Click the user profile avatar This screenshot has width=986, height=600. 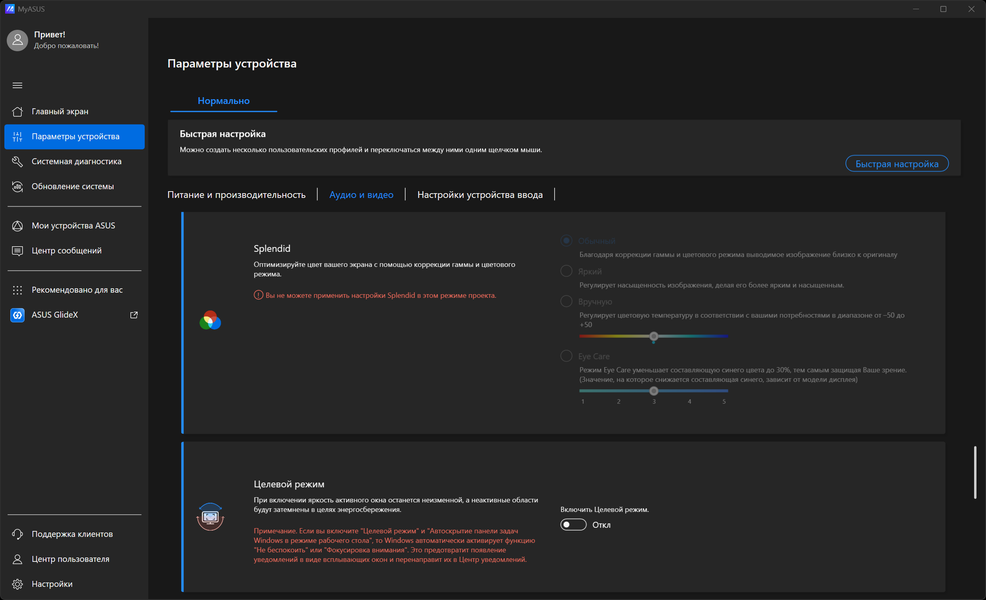click(17, 40)
